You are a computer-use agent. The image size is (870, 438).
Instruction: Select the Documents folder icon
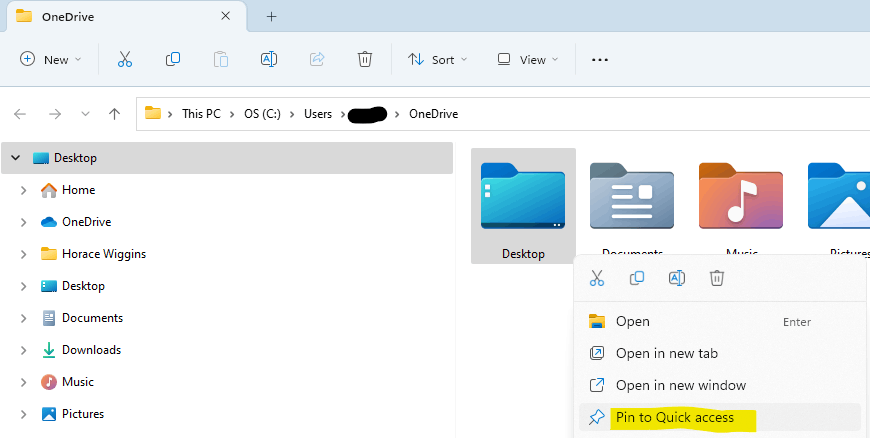(631, 195)
